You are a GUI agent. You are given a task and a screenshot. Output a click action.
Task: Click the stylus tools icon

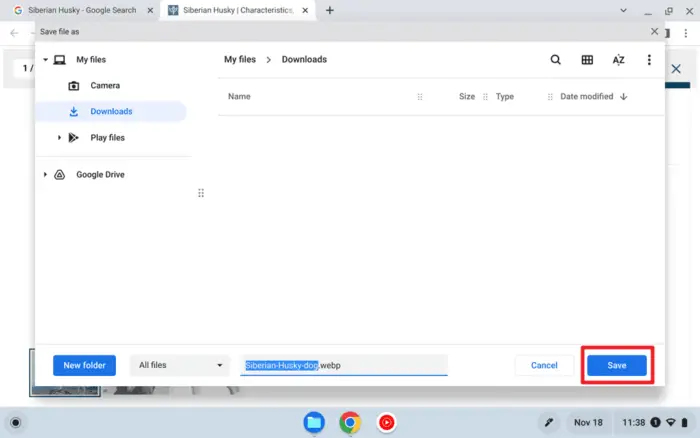[549, 422]
